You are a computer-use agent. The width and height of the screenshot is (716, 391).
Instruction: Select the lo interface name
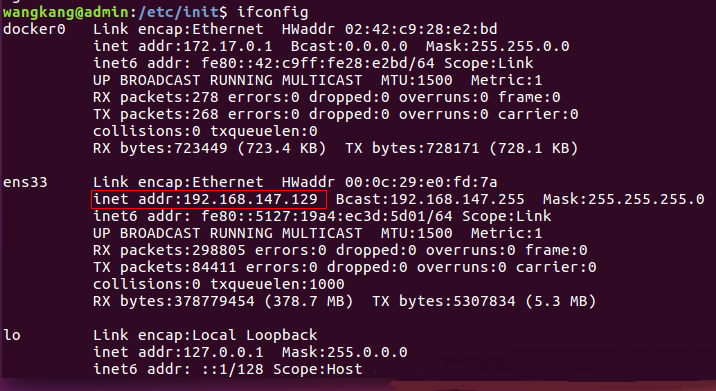click(12, 335)
